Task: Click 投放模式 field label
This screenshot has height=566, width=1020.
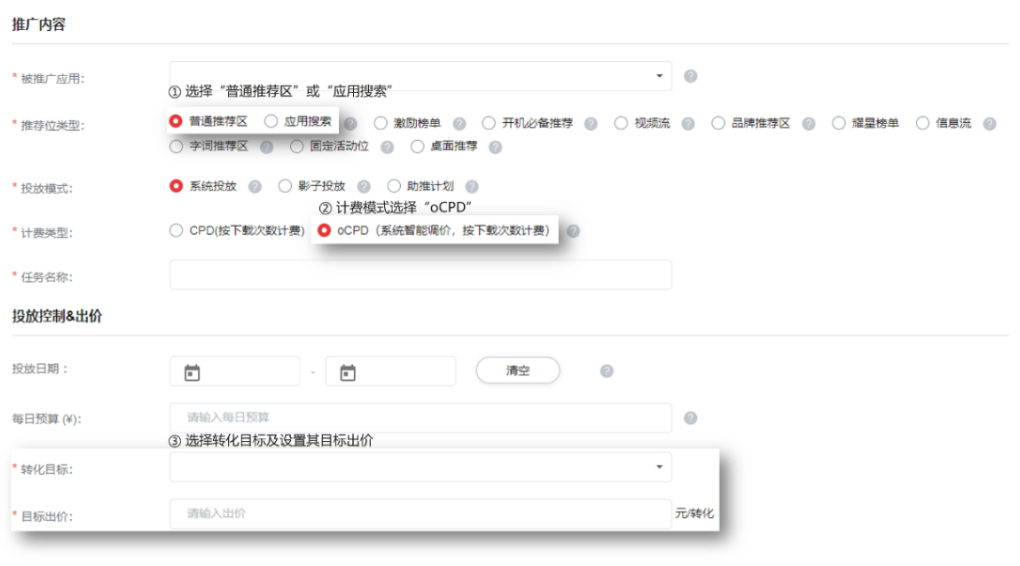Action: [x=47, y=189]
